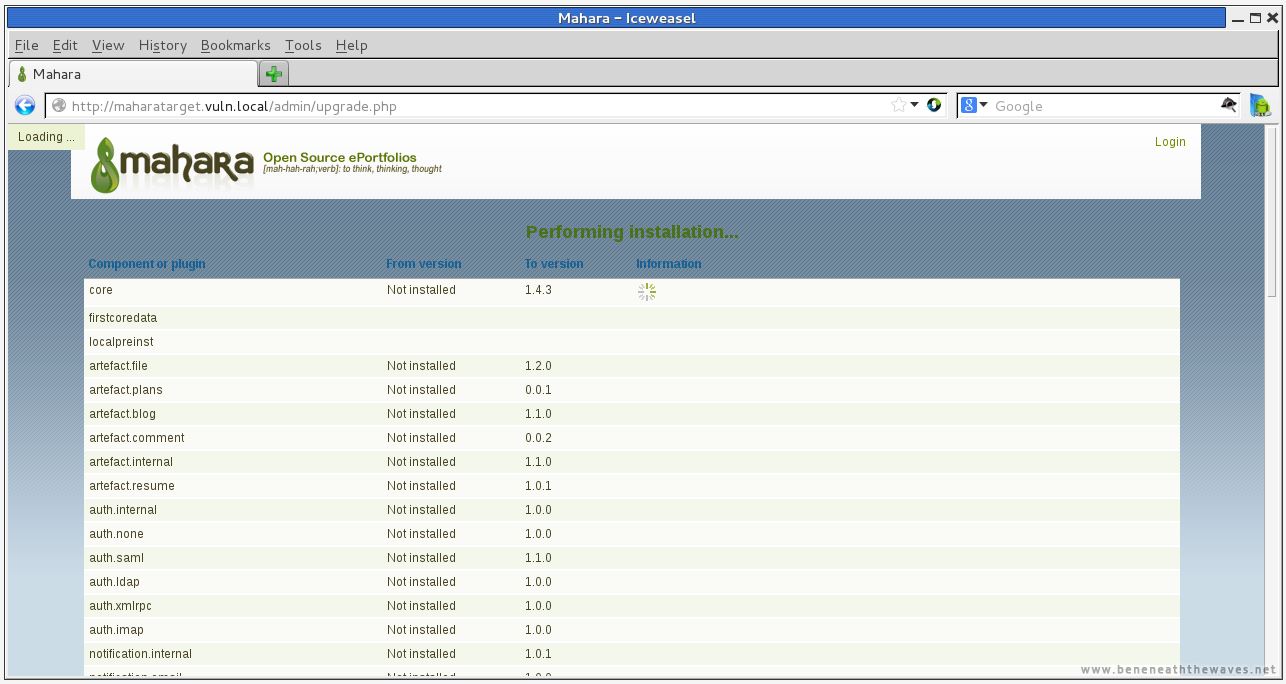Open a new tab with the plus icon
This screenshot has height=684, width=1286.
coord(274,74)
